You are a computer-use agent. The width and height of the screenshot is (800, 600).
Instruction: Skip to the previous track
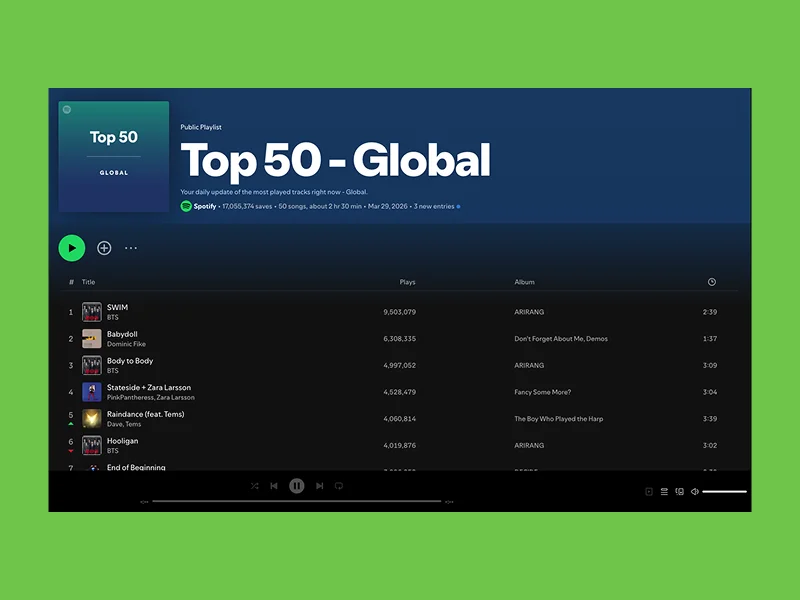pyautogui.click(x=274, y=485)
